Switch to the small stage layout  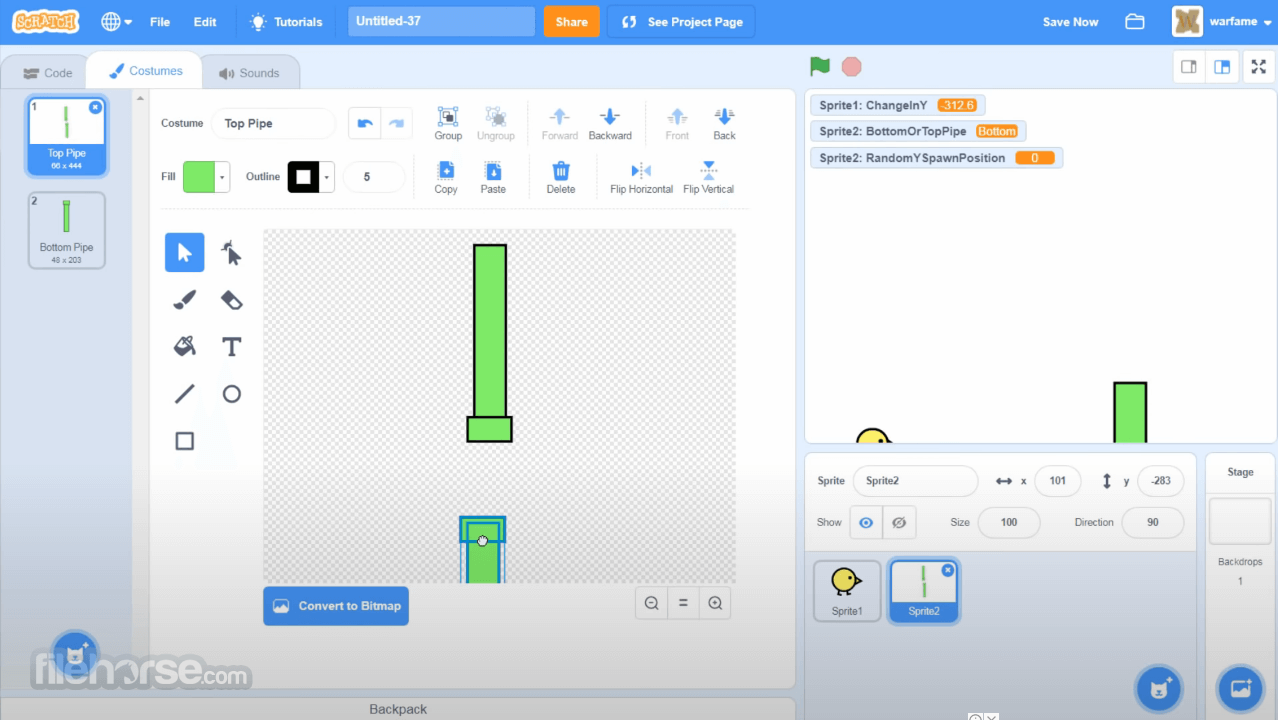[x=1189, y=67]
